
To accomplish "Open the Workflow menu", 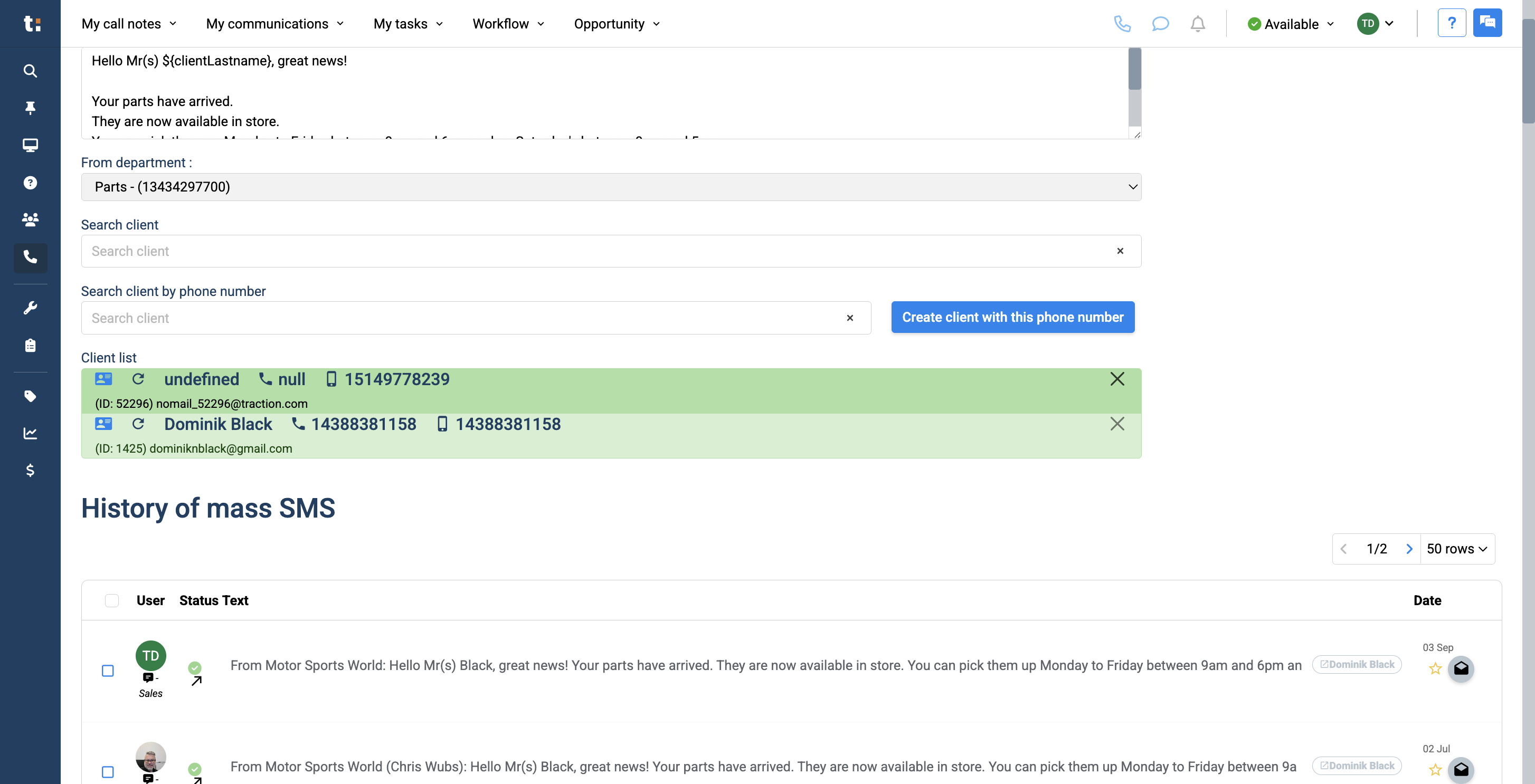I will pos(508,24).
